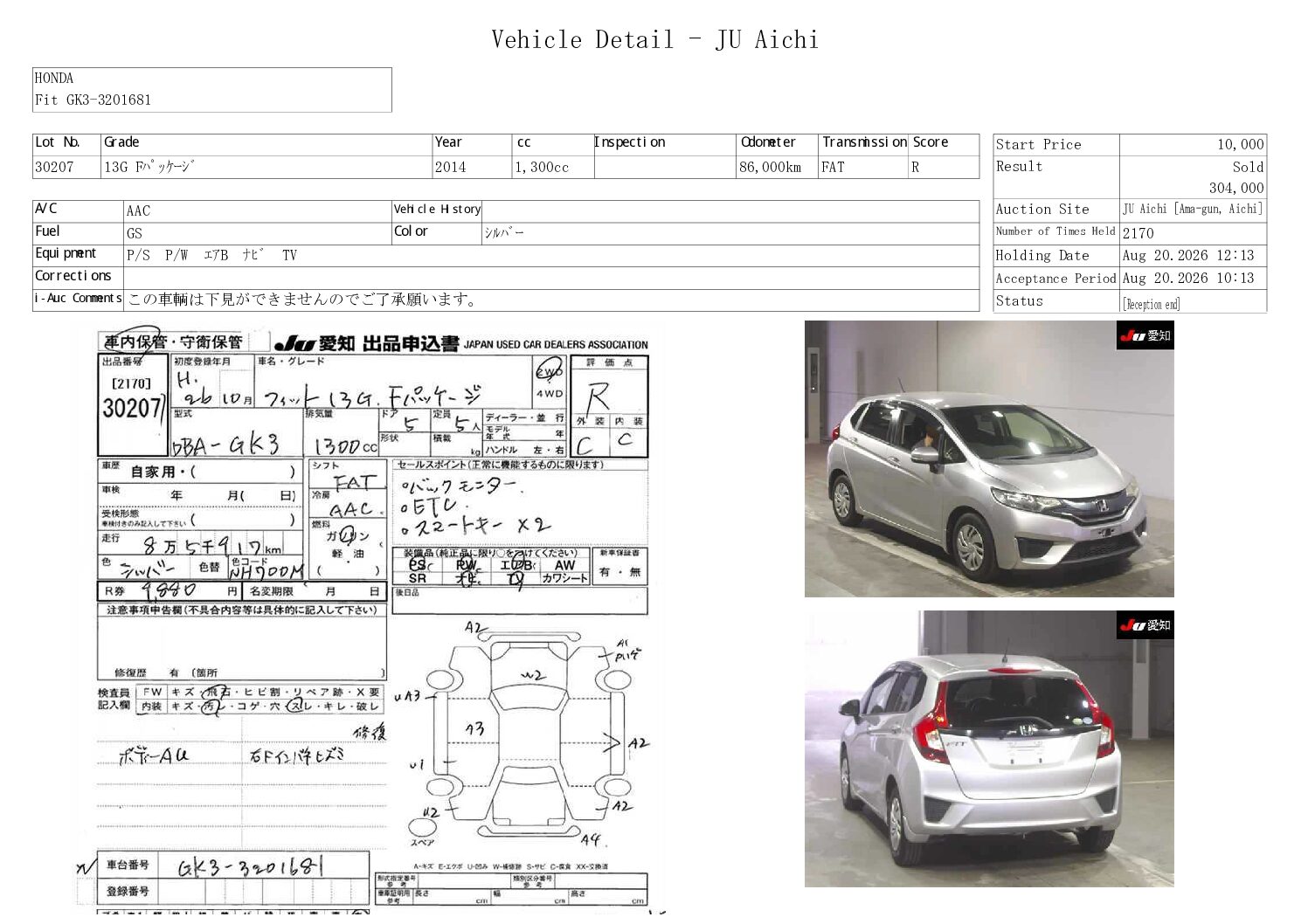Click the JU 愛知 logo on auction sheet header

point(314,343)
